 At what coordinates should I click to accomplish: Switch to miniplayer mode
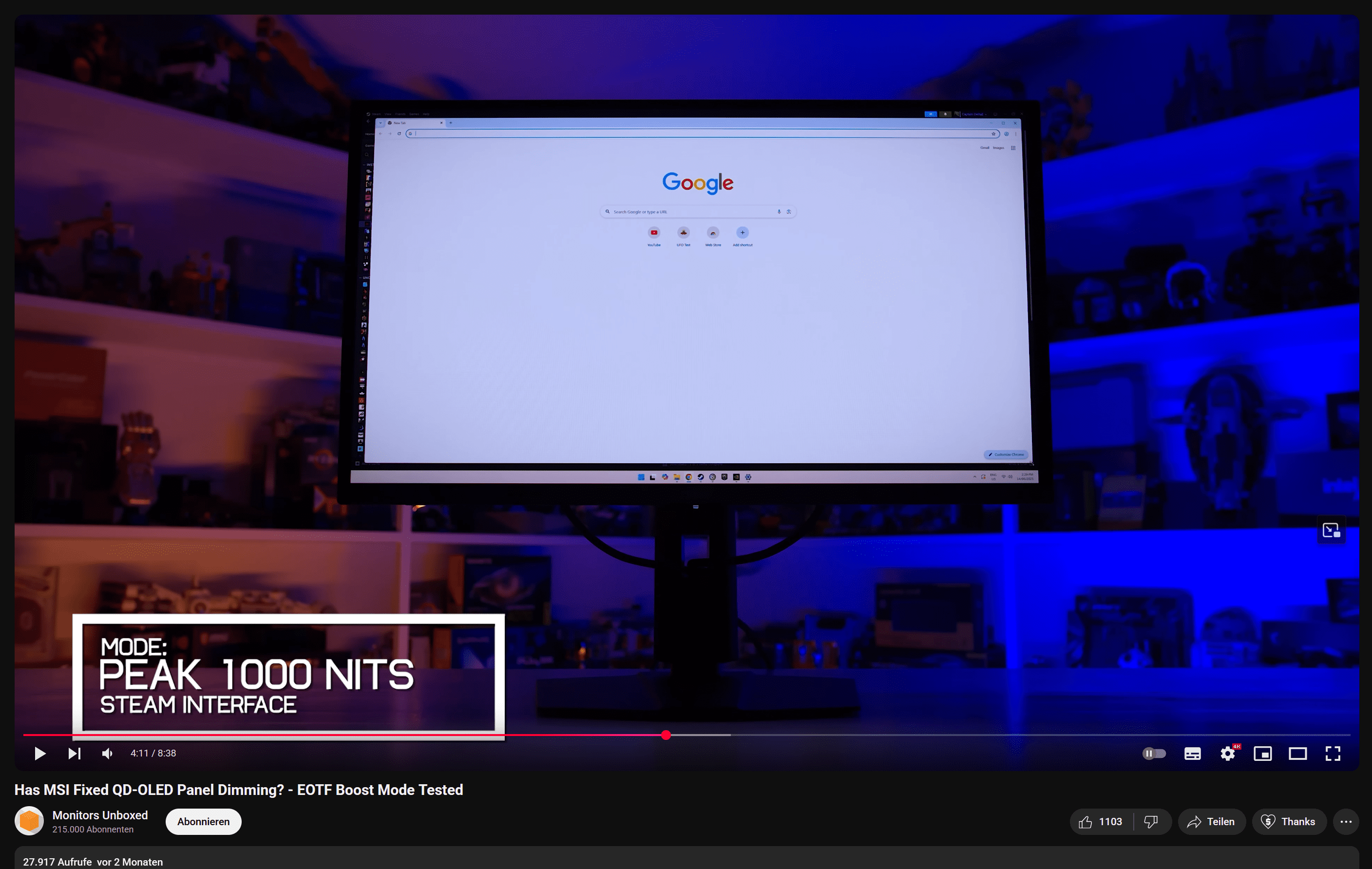click(1262, 754)
